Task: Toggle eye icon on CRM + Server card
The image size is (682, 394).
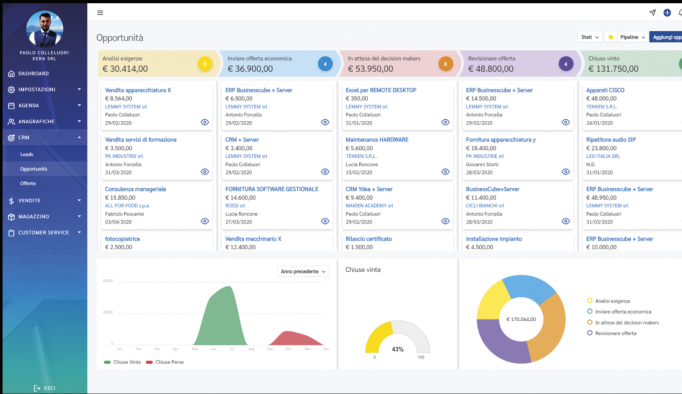Action: 325,172
